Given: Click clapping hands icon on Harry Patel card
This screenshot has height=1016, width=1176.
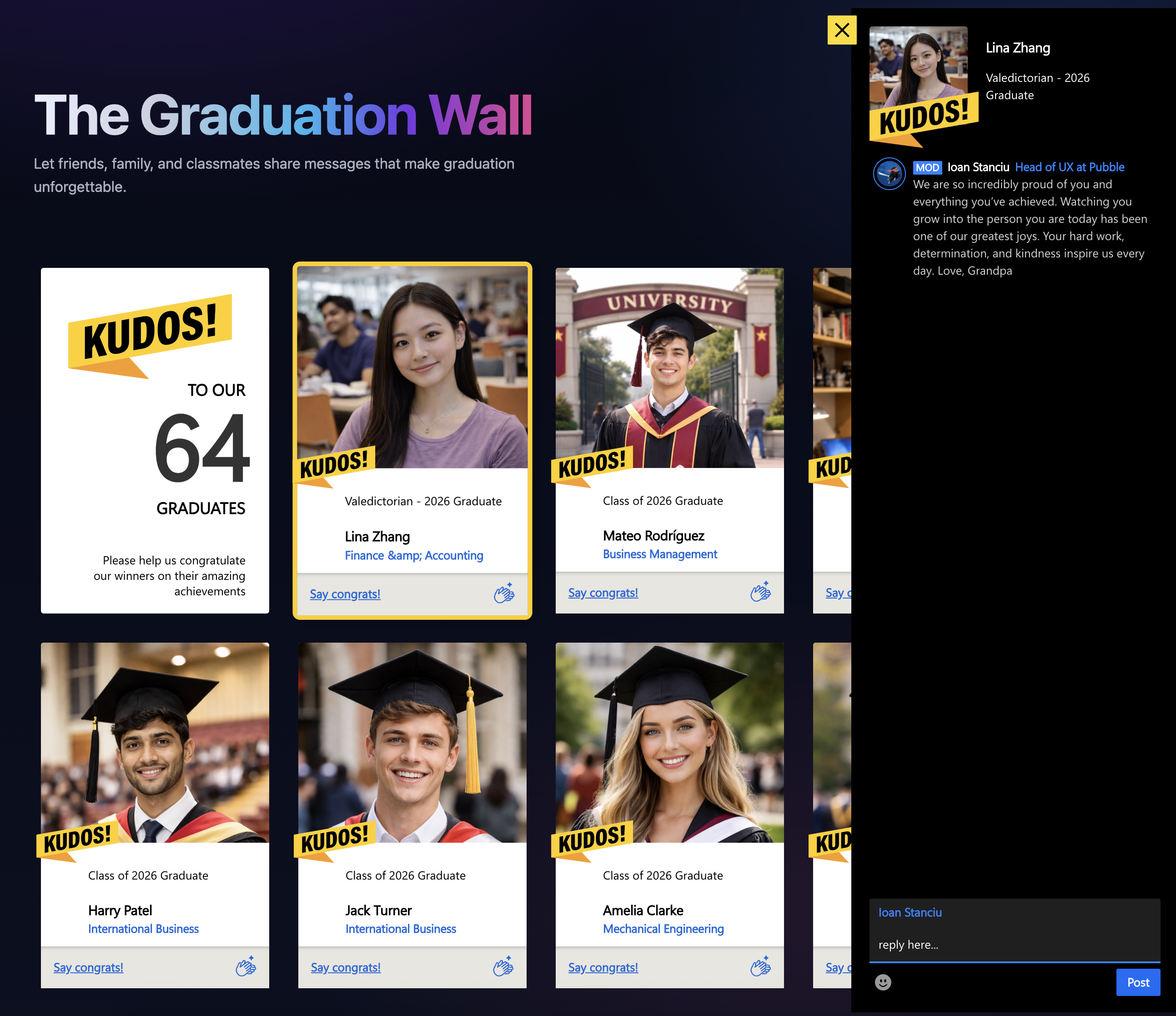Looking at the screenshot, I should 246,966.
